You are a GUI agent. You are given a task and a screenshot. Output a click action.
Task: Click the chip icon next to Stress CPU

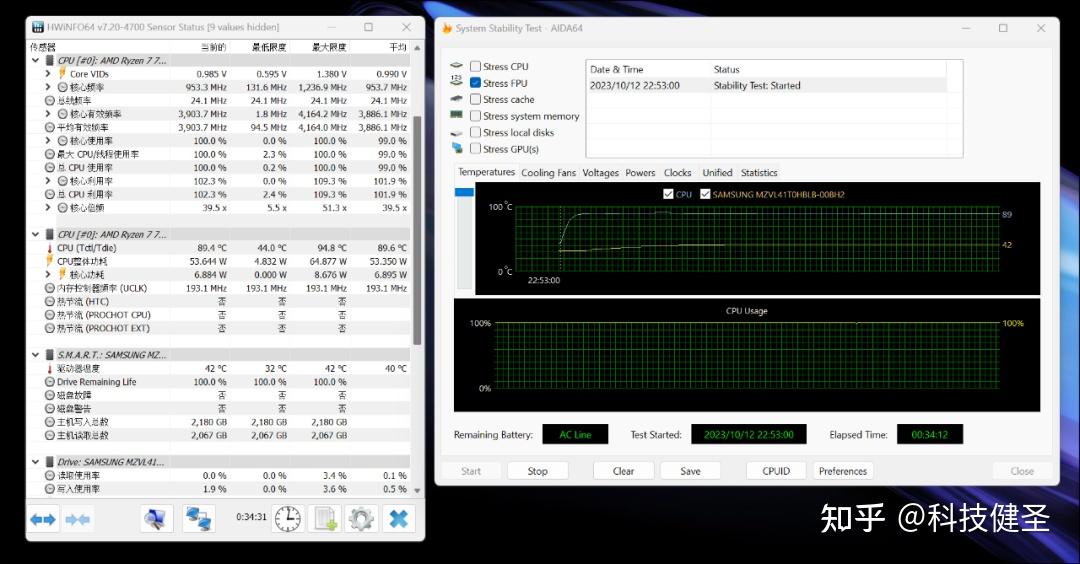pyautogui.click(x=456, y=66)
